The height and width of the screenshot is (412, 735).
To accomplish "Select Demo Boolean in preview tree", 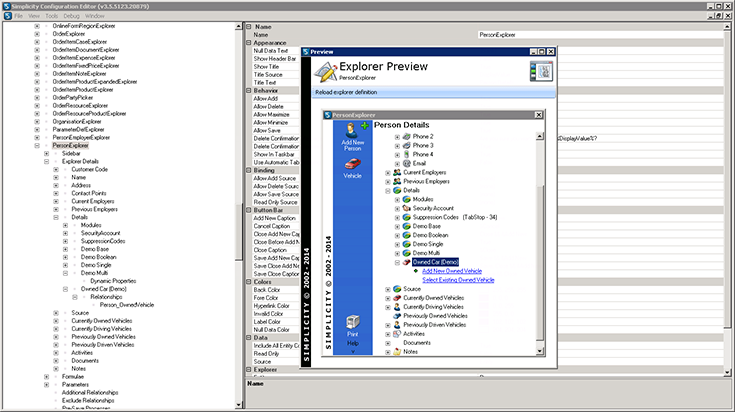I will coord(430,235).
